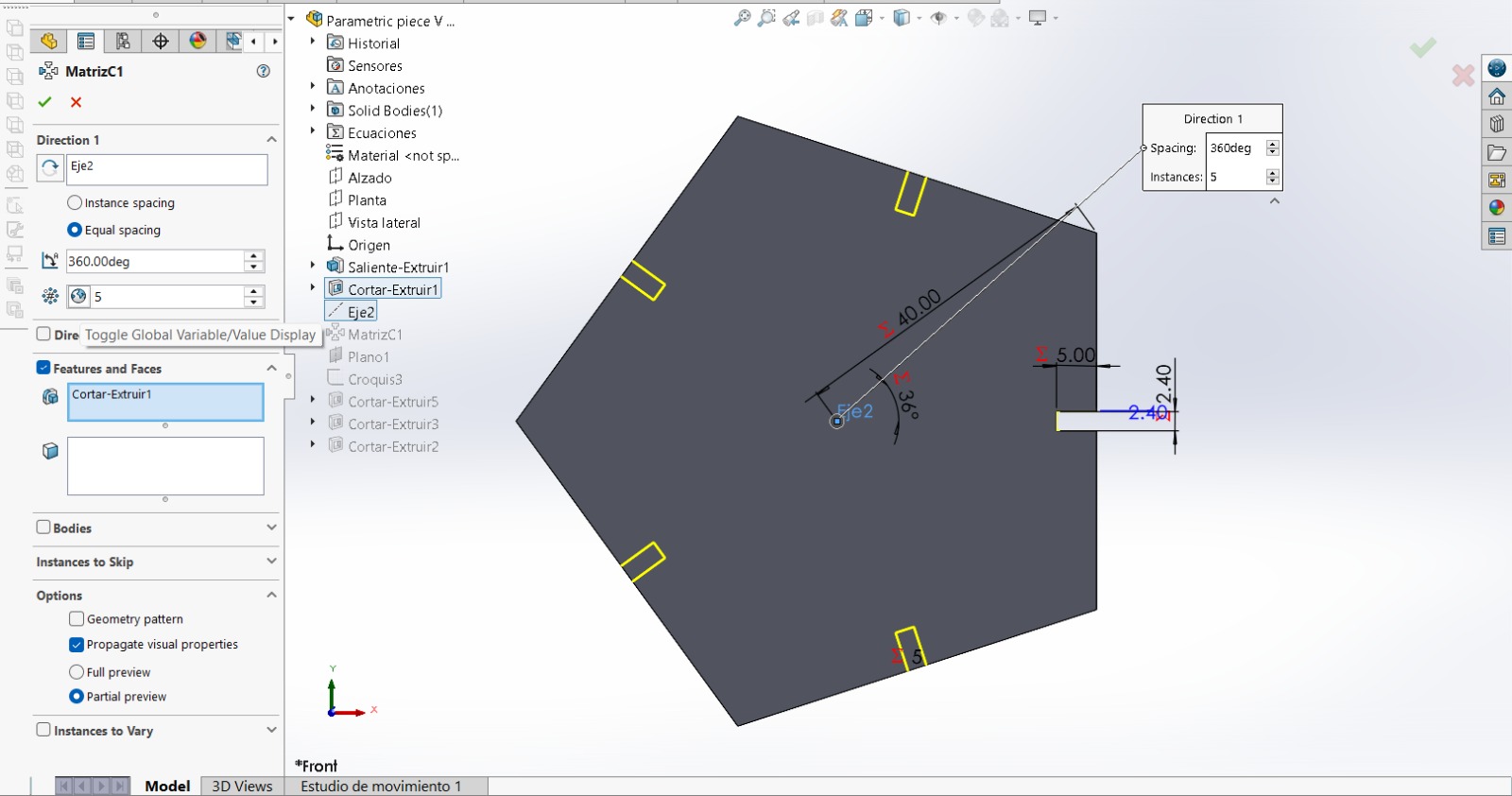Viewport: 1512px width, 796px height.
Task: Enable the Direction 2 checkbox
Action: click(43, 334)
